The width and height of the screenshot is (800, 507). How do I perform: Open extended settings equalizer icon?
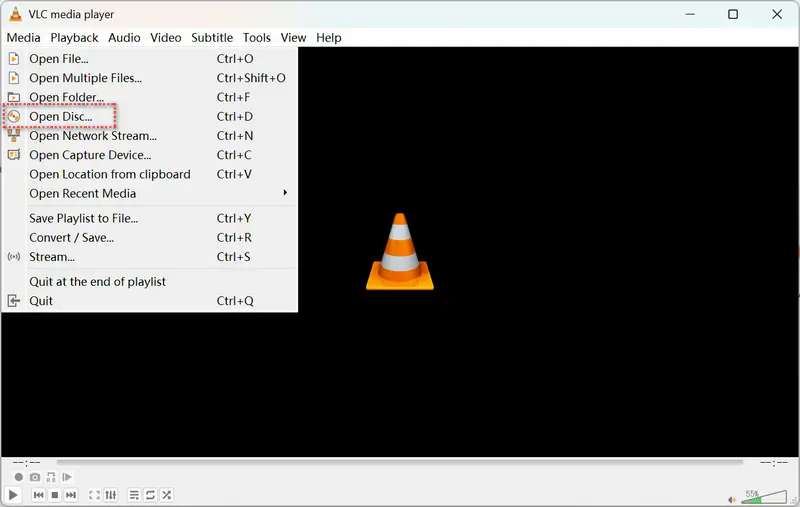(111, 495)
